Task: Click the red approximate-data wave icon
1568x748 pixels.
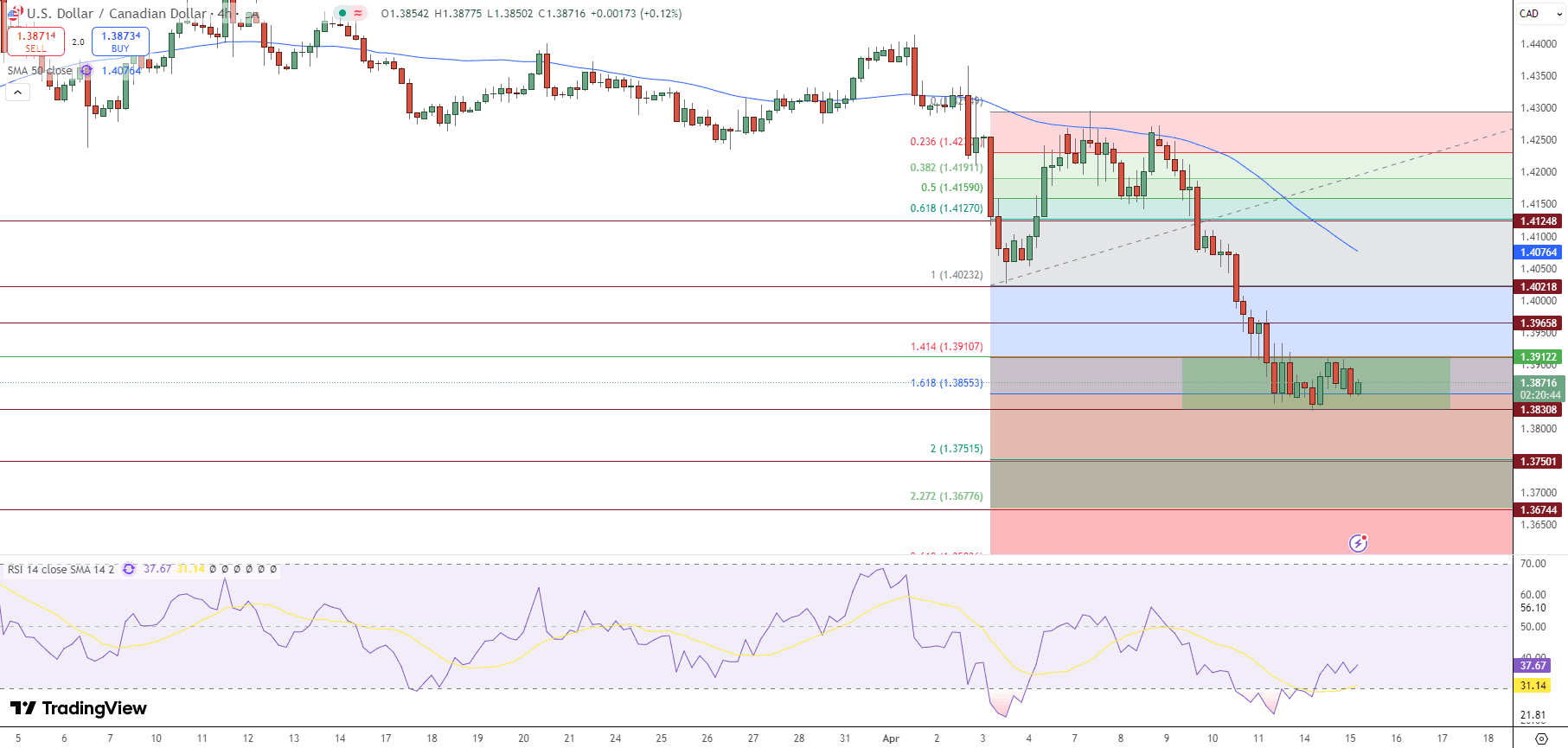Action: [x=358, y=14]
